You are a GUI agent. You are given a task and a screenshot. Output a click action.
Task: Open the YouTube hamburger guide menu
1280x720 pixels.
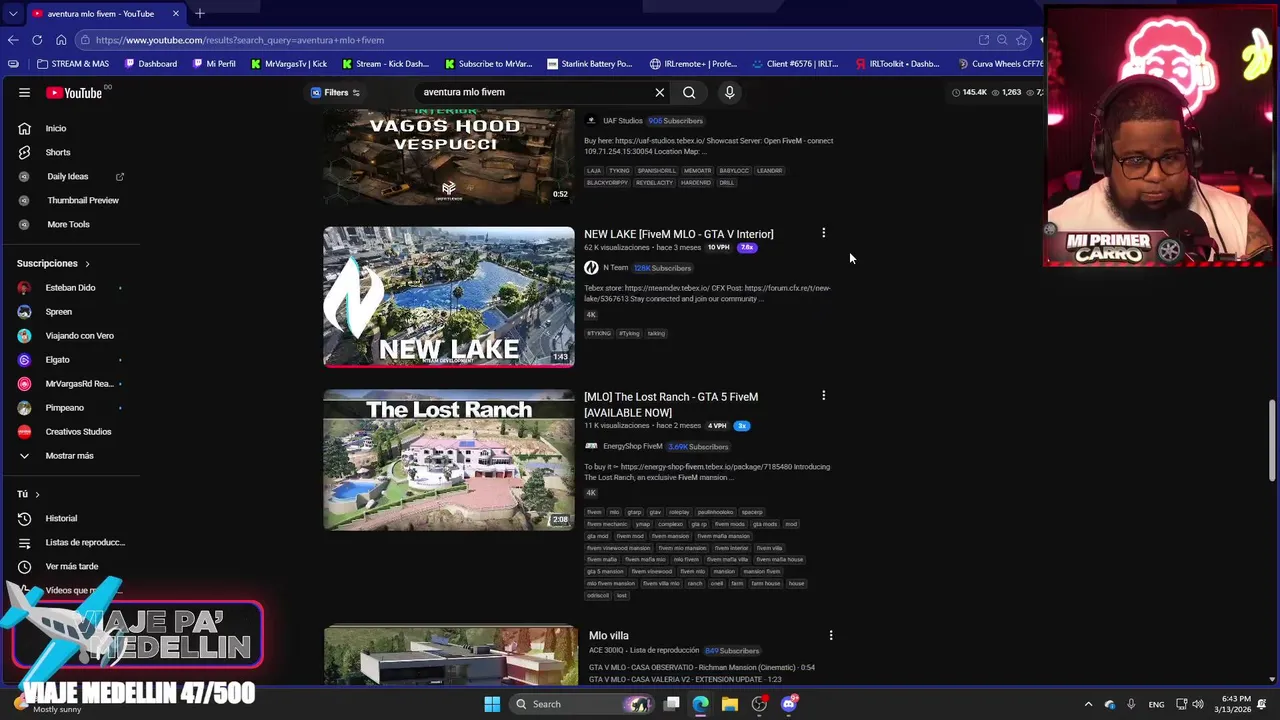pos(24,92)
